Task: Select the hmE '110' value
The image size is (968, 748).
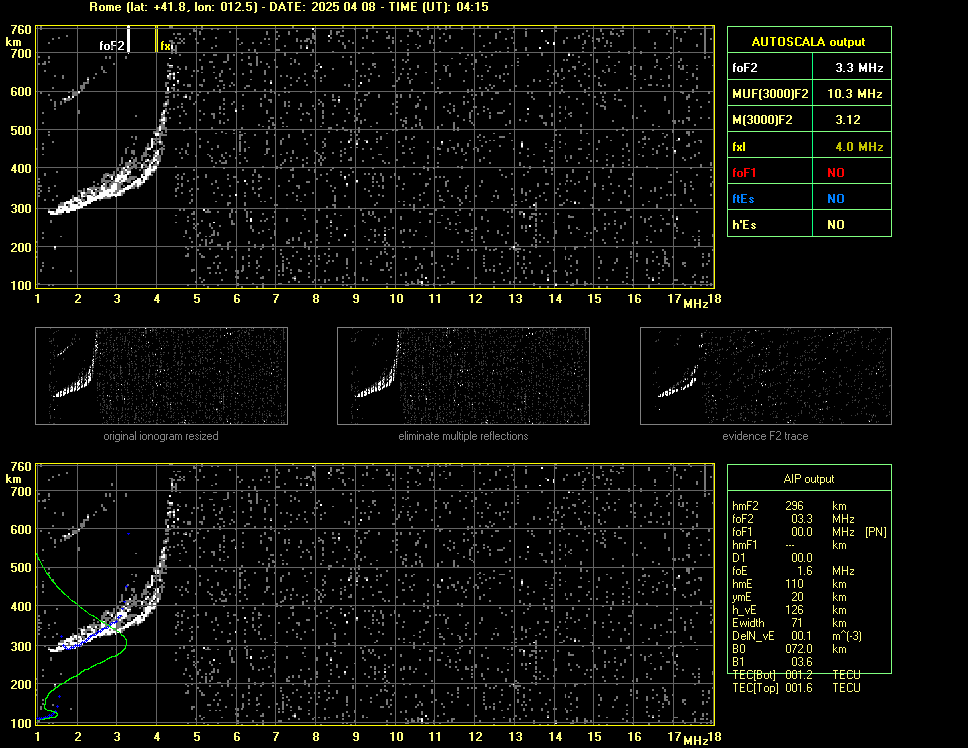Action: [794, 584]
